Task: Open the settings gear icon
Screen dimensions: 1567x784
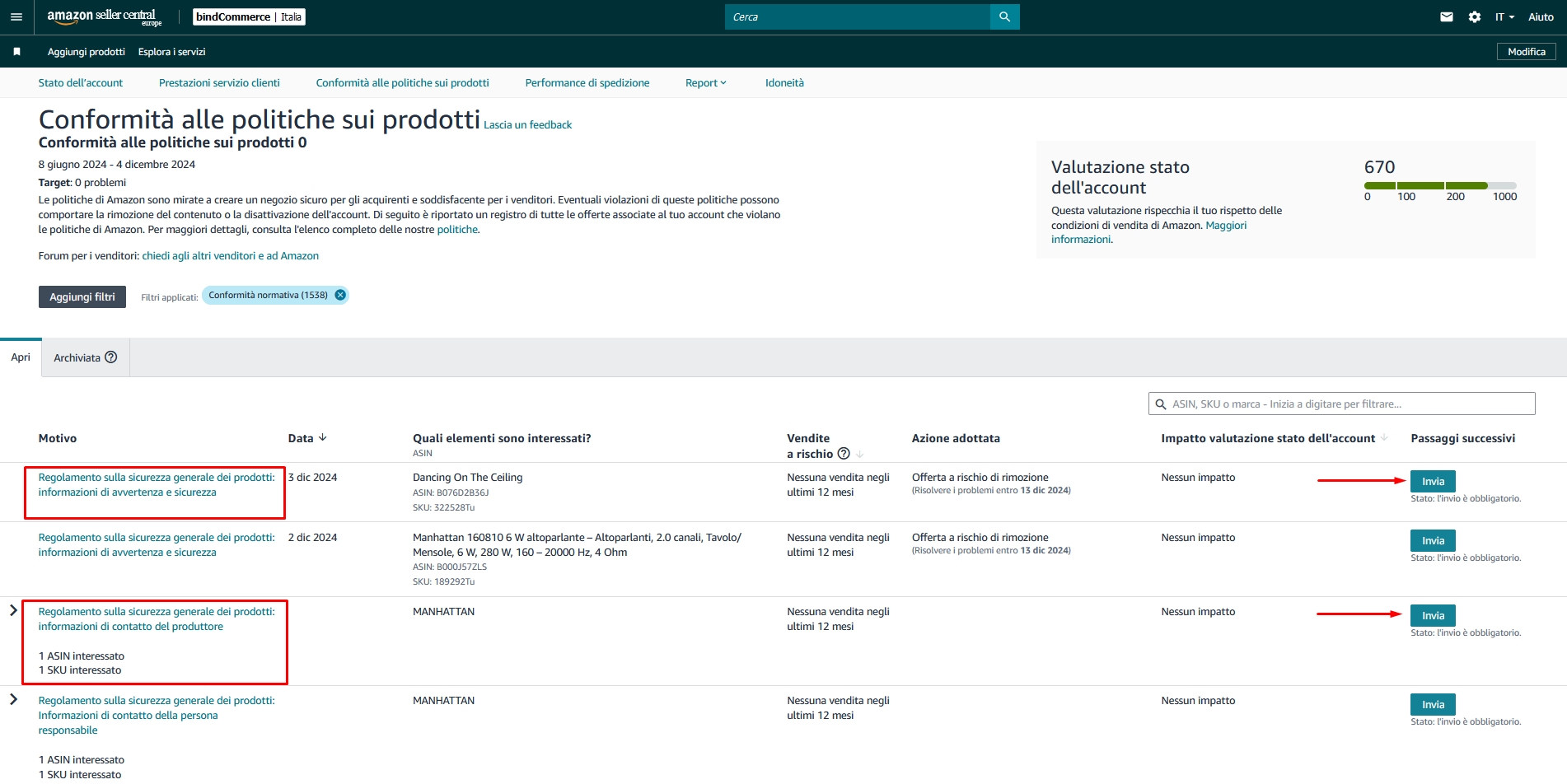Action: [1474, 17]
